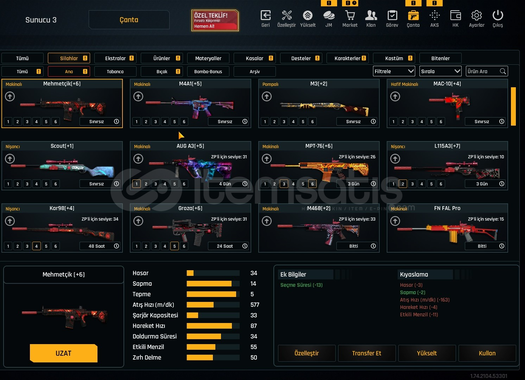Open Ayarlar settings gear icon
This screenshot has width=525, height=380.
476,15
